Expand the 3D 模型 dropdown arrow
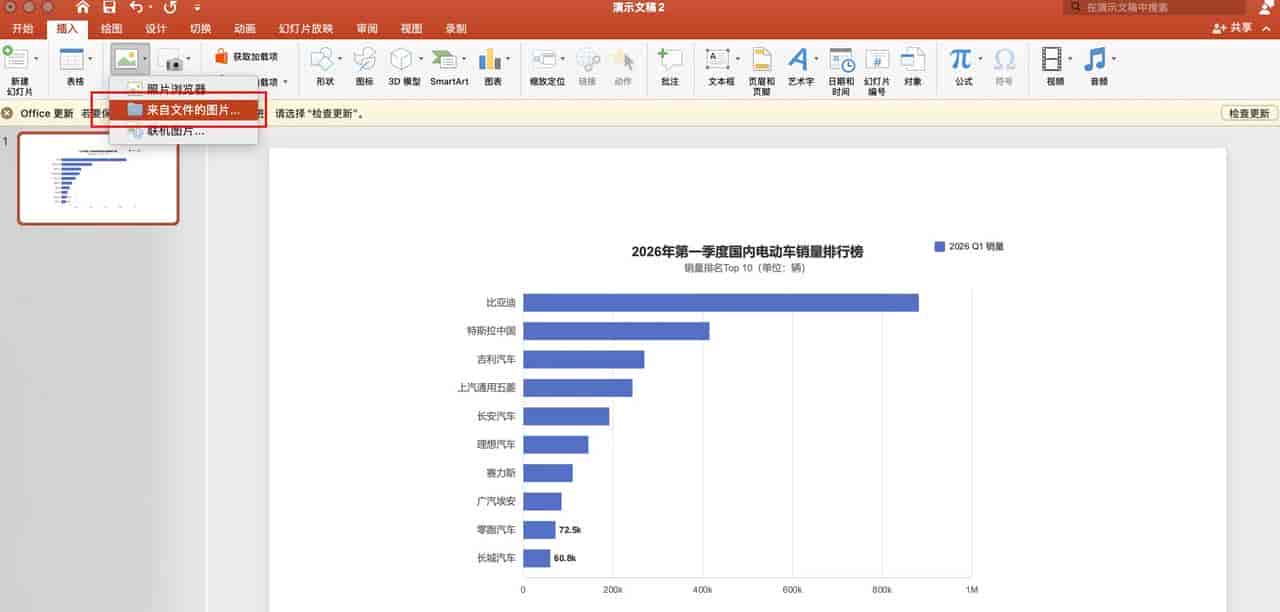The height and width of the screenshot is (612, 1280). coord(420,59)
